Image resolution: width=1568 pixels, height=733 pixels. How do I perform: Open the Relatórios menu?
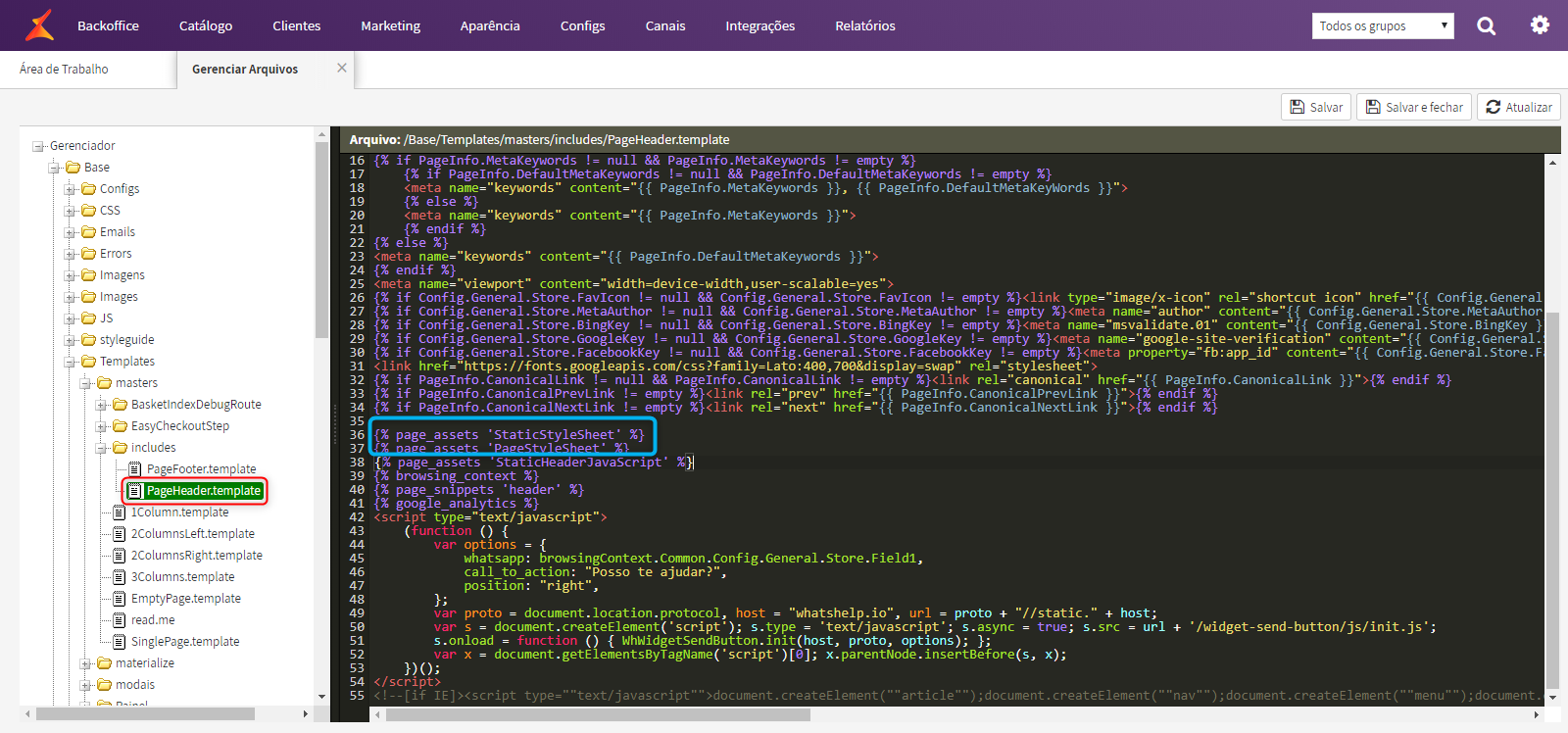[865, 25]
